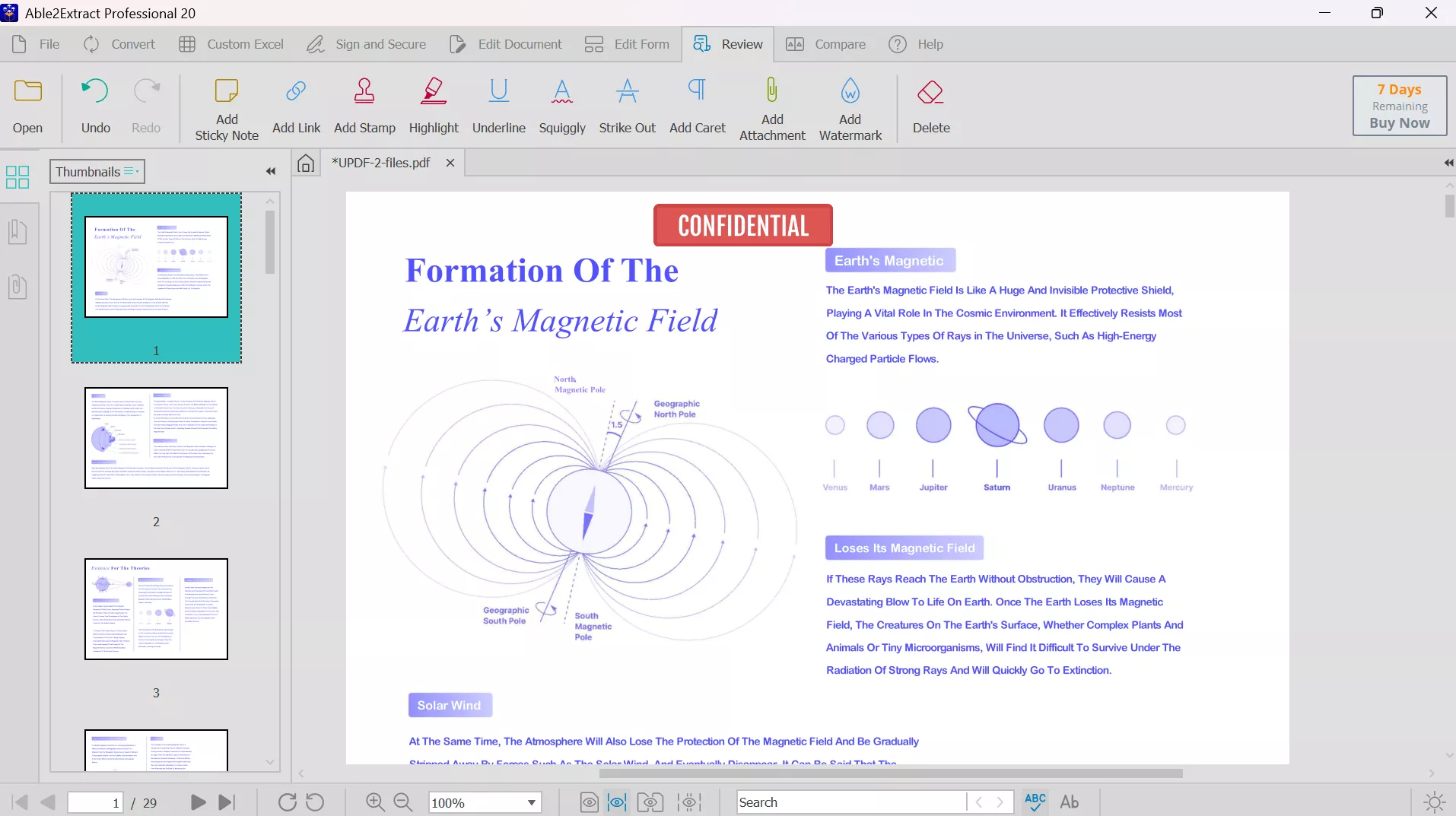
Task: Select the Underline annotation tool
Action: click(x=498, y=105)
